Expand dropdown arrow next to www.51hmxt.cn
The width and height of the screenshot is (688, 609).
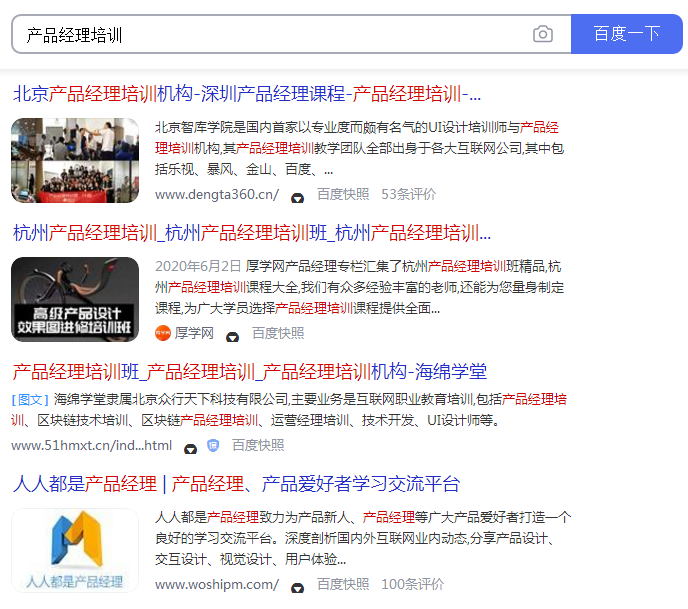190,448
